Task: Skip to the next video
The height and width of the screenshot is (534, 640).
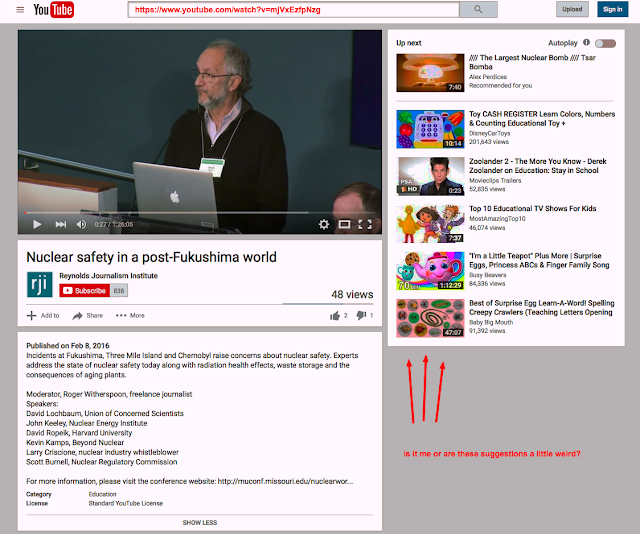Action: [61, 224]
